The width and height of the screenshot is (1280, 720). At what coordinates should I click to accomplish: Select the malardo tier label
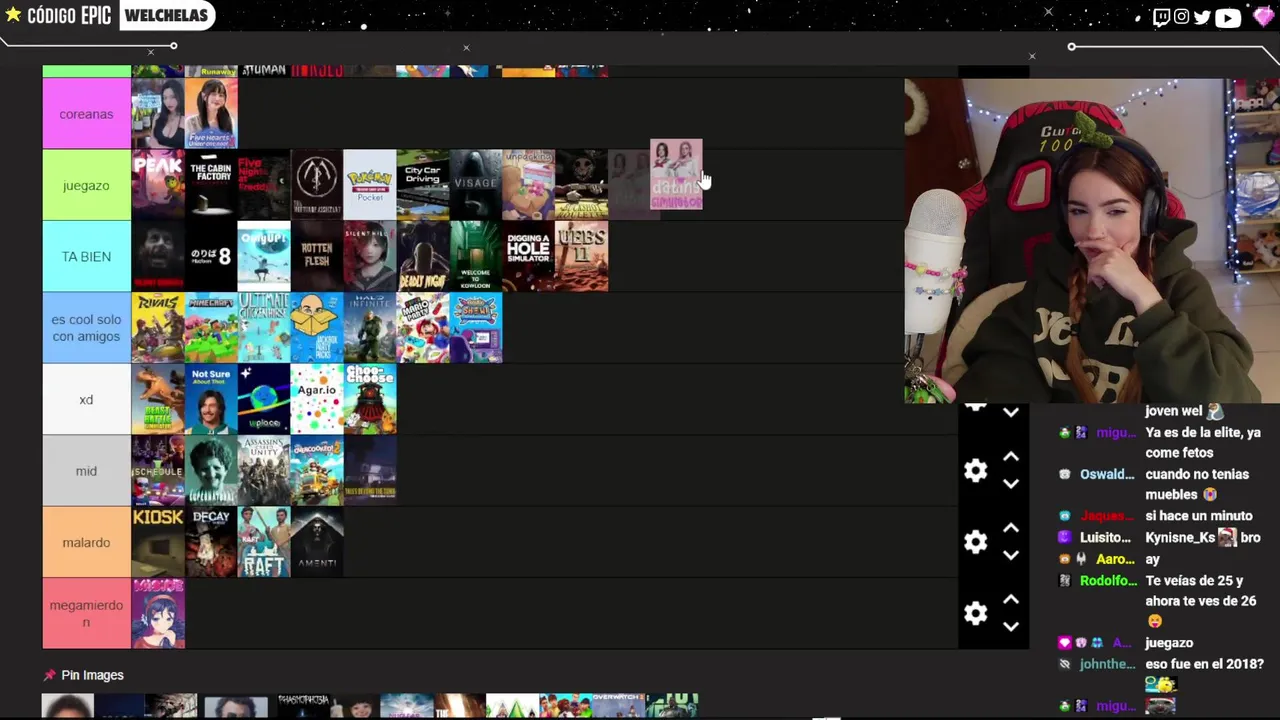coord(86,542)
